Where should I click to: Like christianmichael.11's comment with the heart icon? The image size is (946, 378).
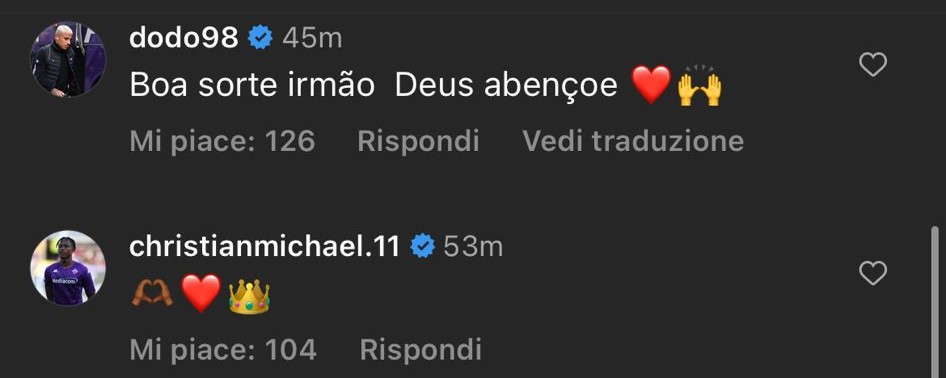coord(872,274)
